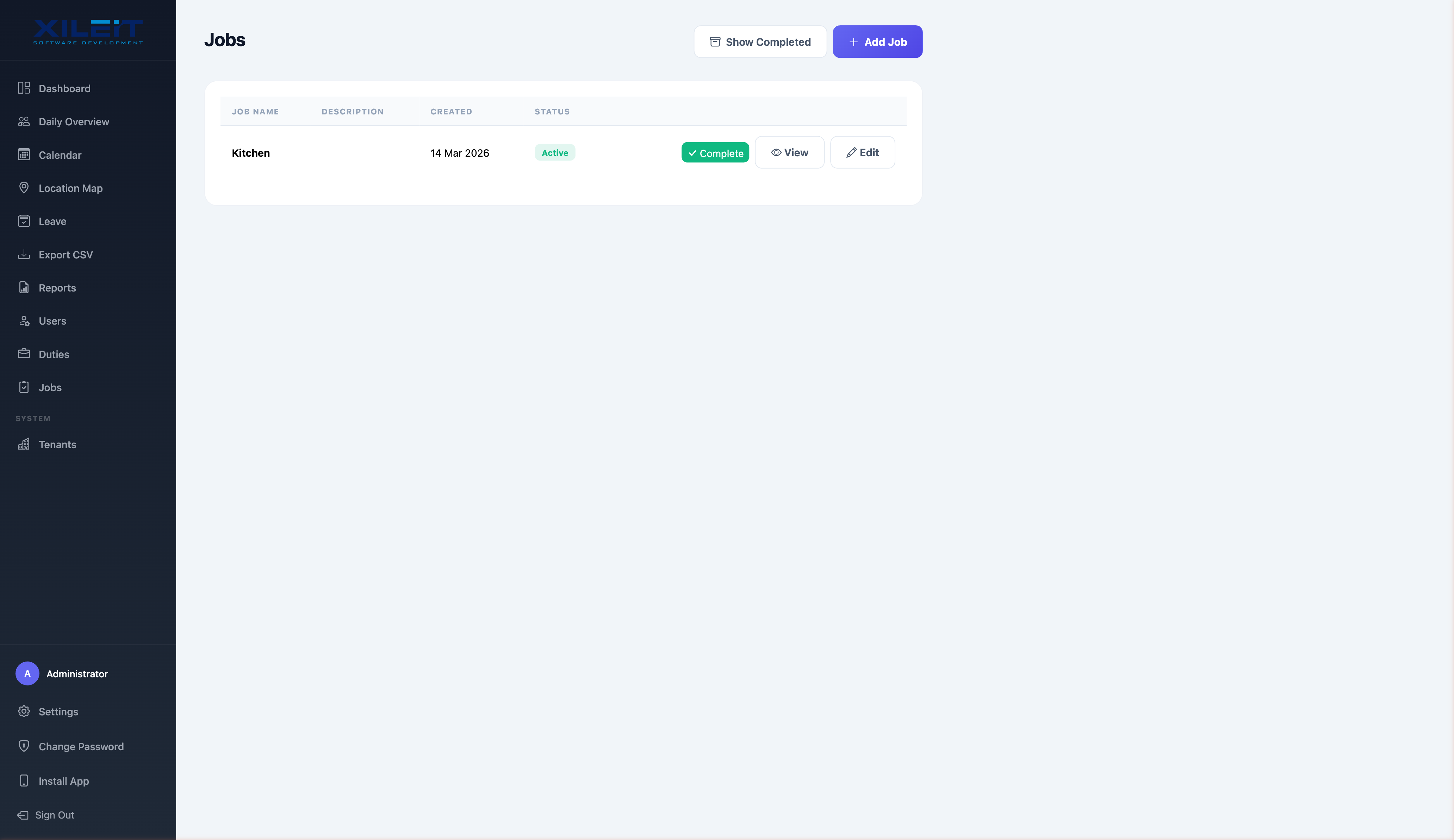Open the Jobs checklist icon

pyautogui.click(x=24, y=387)
